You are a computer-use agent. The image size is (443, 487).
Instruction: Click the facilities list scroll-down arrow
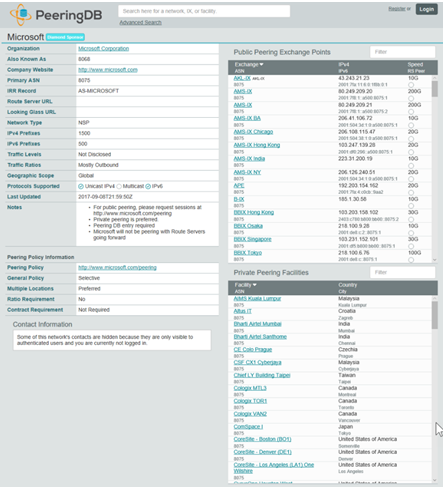[435, 480]
